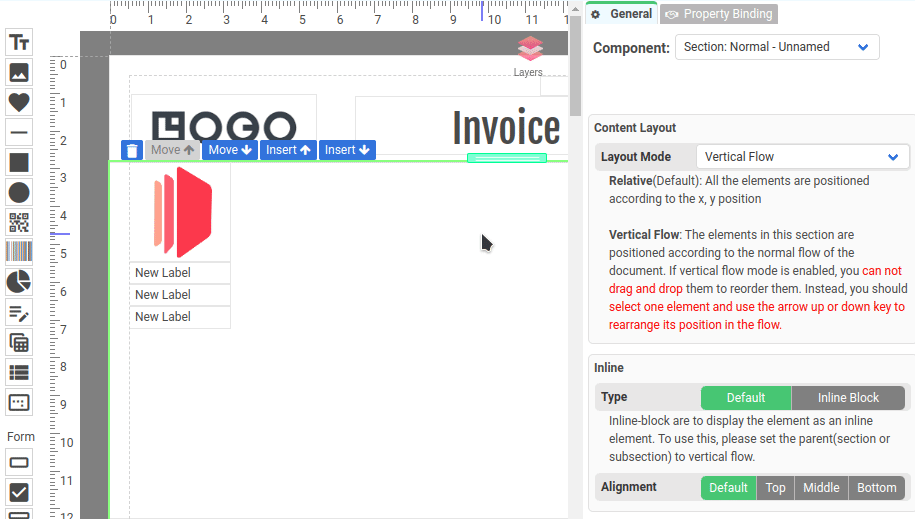Select the QR code tool
Viewport: 915px width, 519px height.
pyautogui.click(x=19, y=222)
